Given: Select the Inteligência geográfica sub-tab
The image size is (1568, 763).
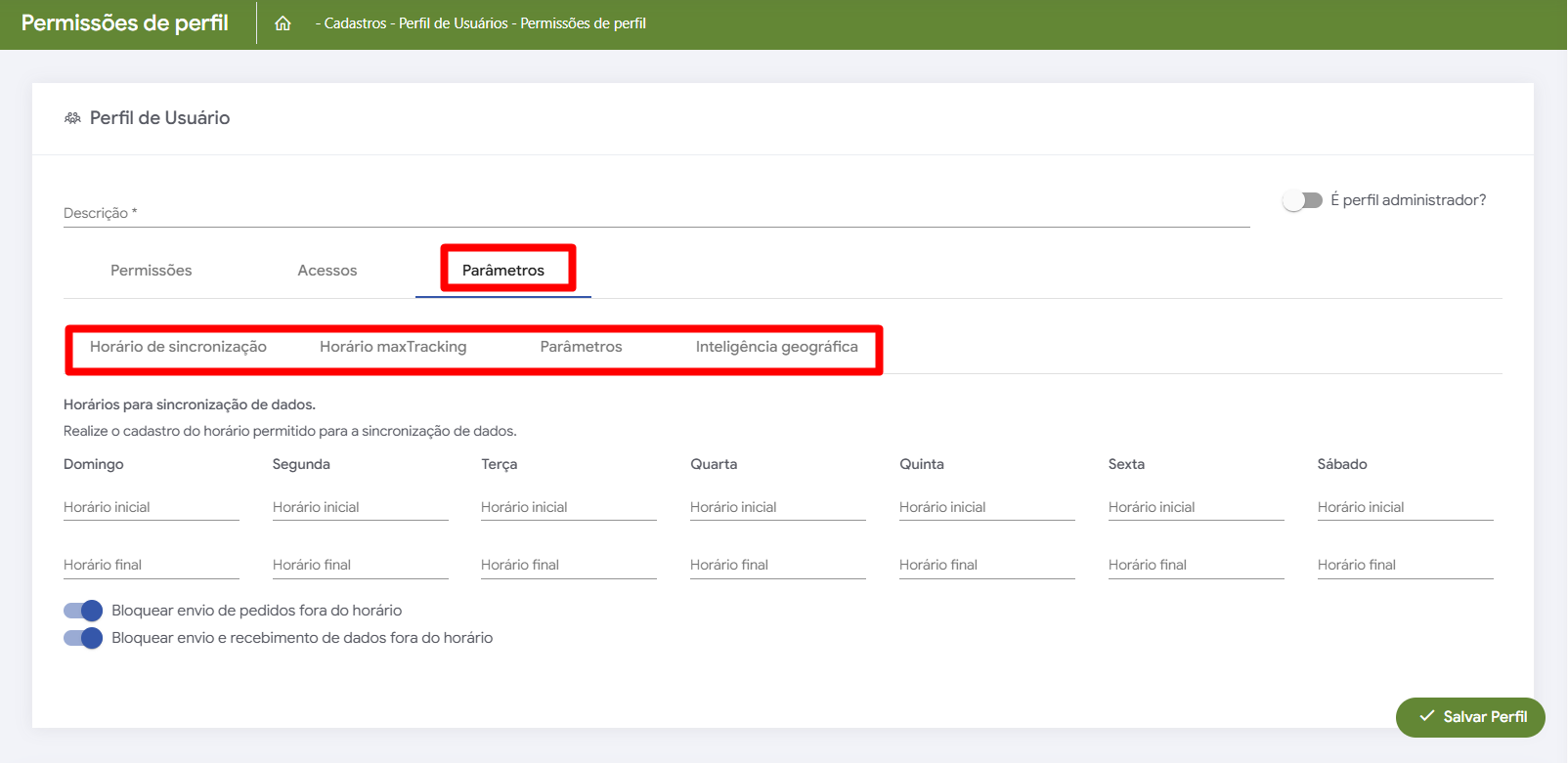Looking at the screenshot, I should (x=776, y=347).
